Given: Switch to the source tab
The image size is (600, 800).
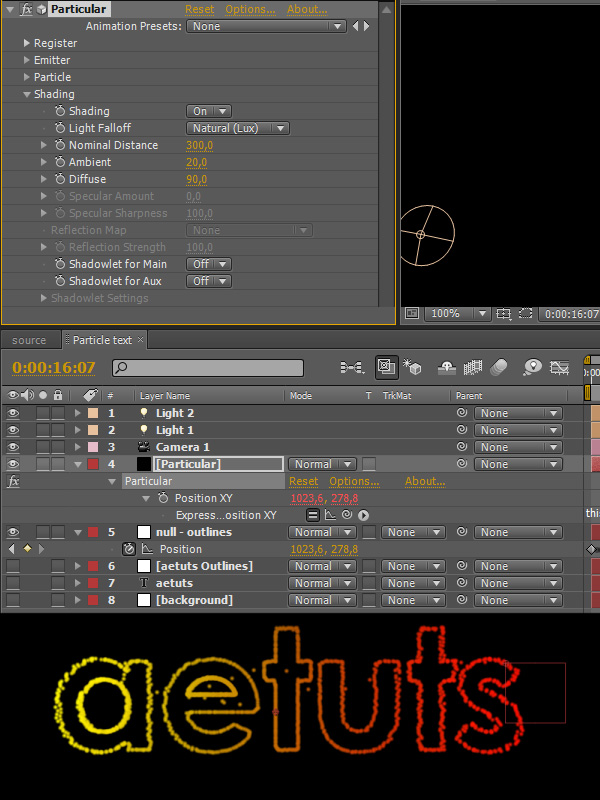Looking at the screenshot, I should (29, 340).
